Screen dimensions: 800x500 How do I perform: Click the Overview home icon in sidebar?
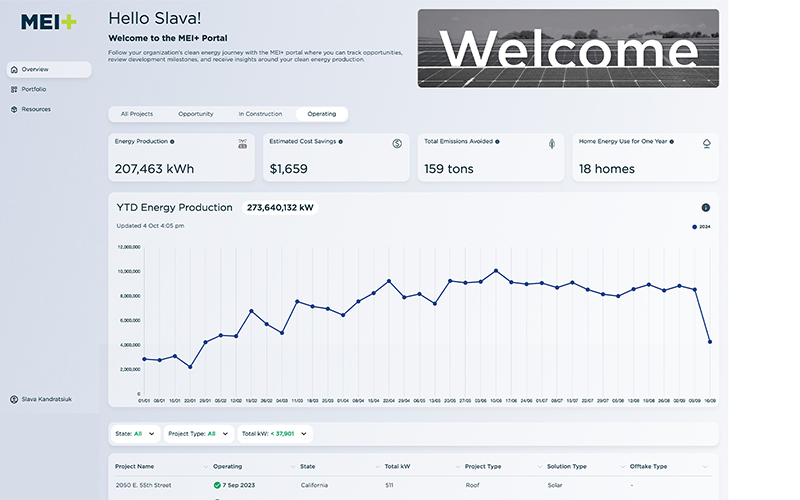[x=14, y=69]
